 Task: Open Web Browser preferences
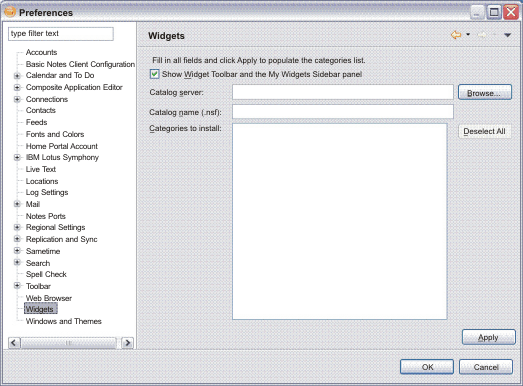point(49,298)
